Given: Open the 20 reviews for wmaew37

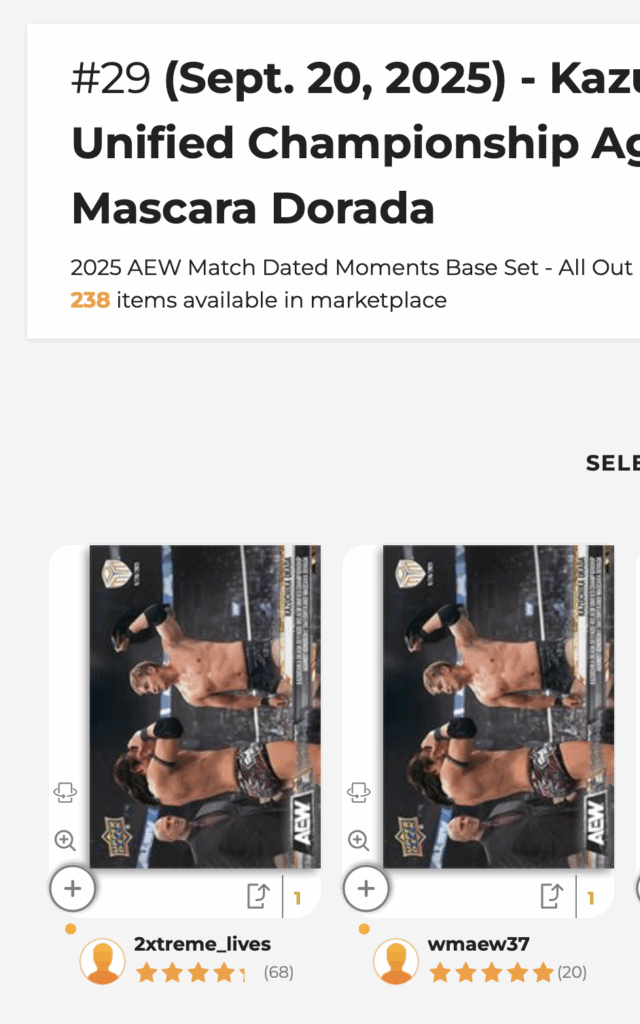Looking at the screenshot, I should pos(572,972).
